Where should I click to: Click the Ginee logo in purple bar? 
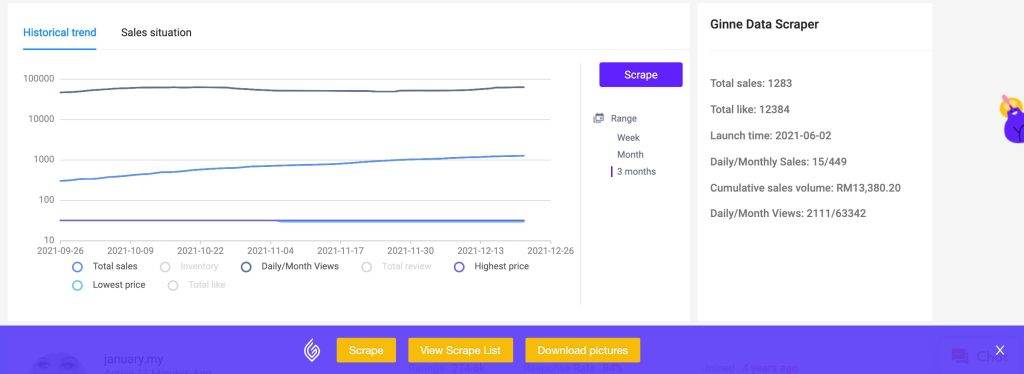pos(312,351)
